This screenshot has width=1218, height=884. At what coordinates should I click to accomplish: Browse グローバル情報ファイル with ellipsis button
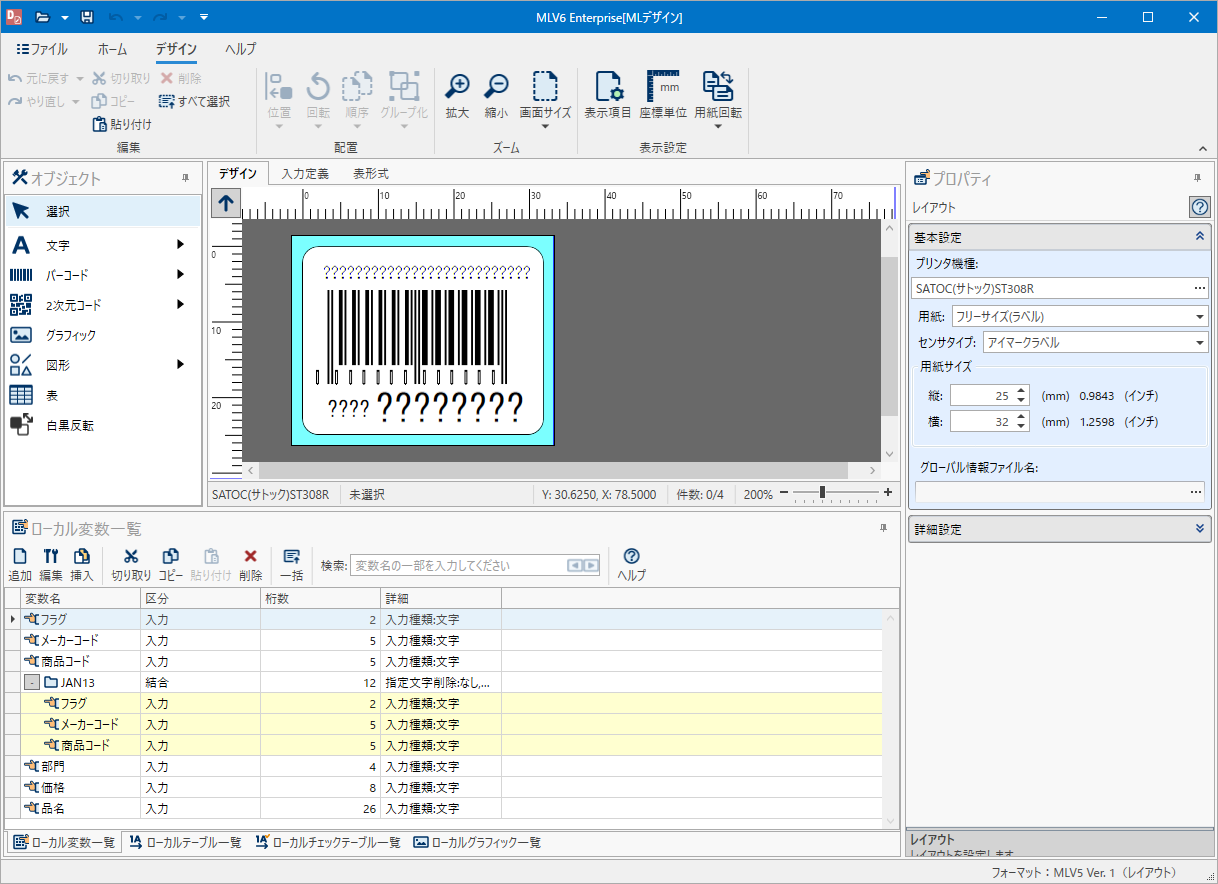click(1196, 492)
